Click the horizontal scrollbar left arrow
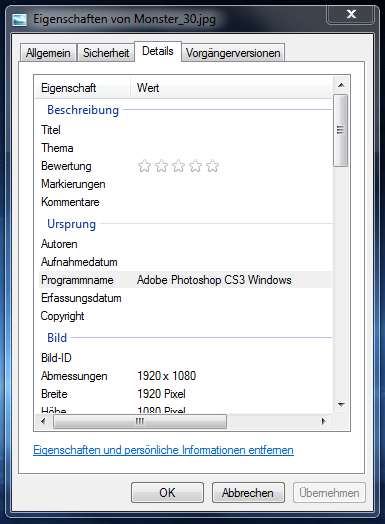 pyautogui.click(x=43, y=421)
